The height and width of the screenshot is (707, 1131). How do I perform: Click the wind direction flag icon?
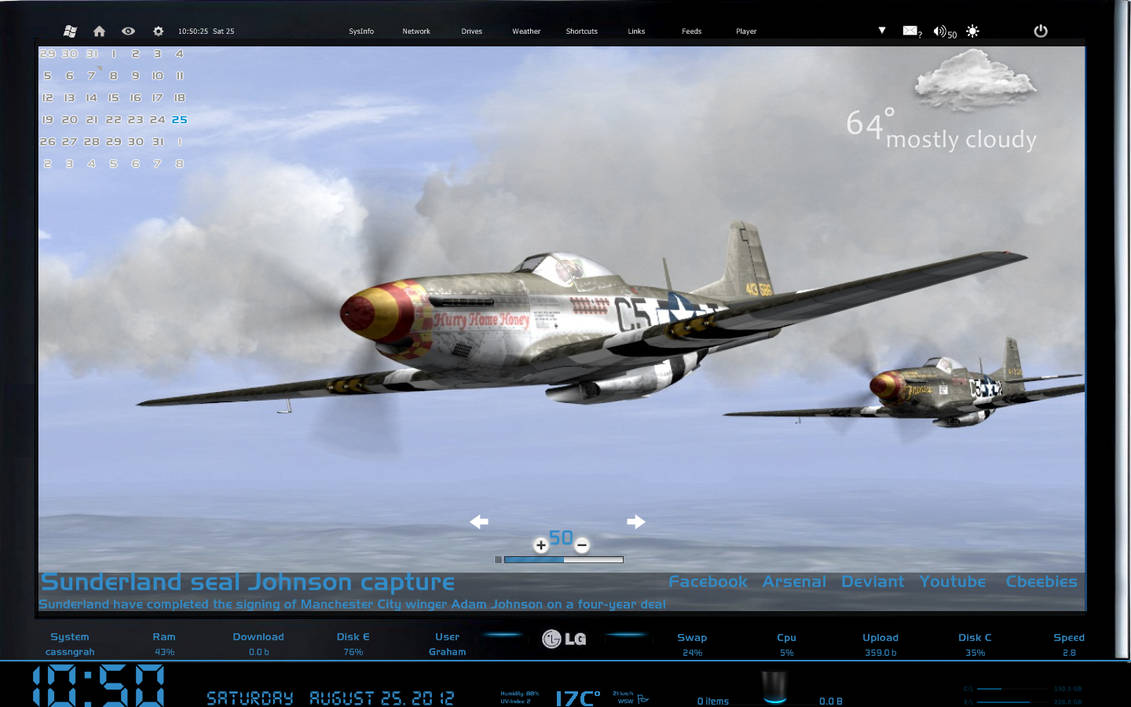pyautogui.click(x=643, y=698)
